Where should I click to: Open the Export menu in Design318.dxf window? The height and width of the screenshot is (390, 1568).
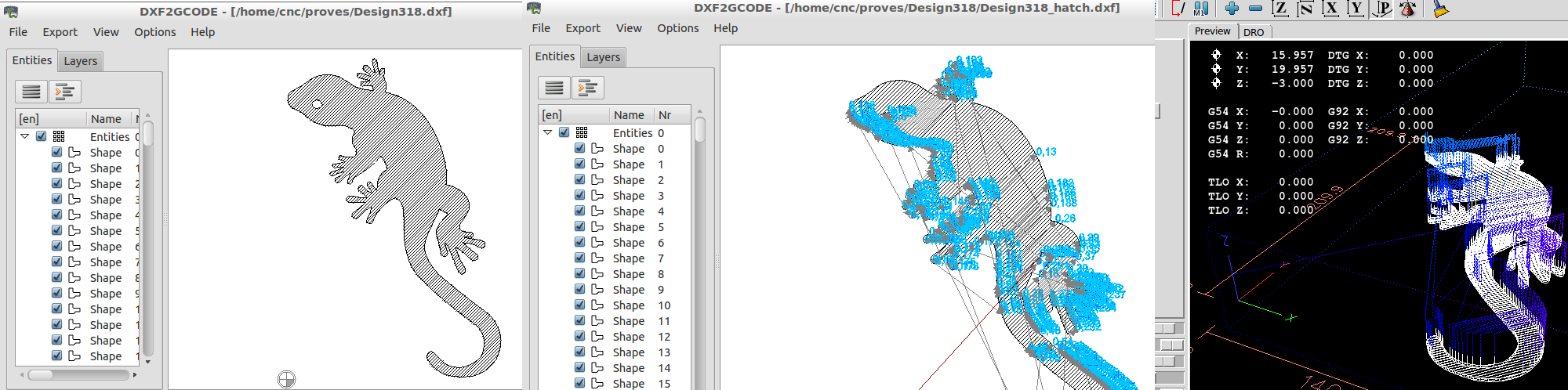(x=60, y=32)
